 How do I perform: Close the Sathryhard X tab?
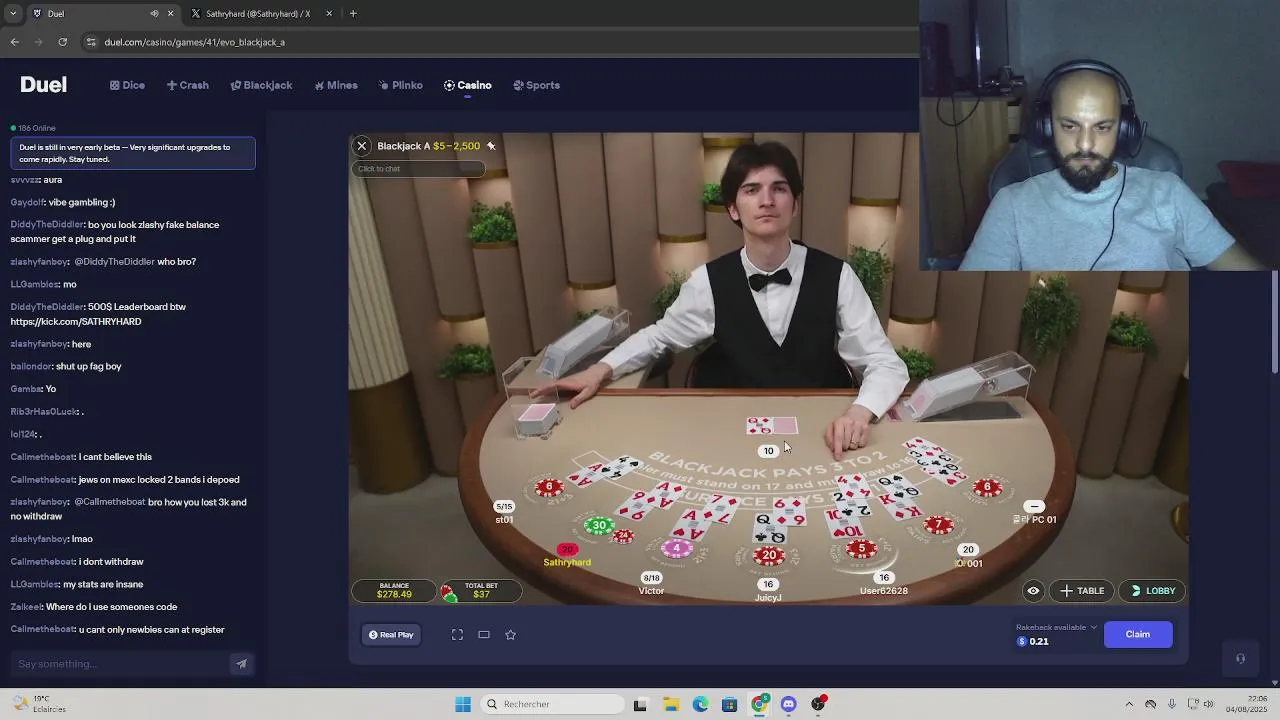point(329,14)
